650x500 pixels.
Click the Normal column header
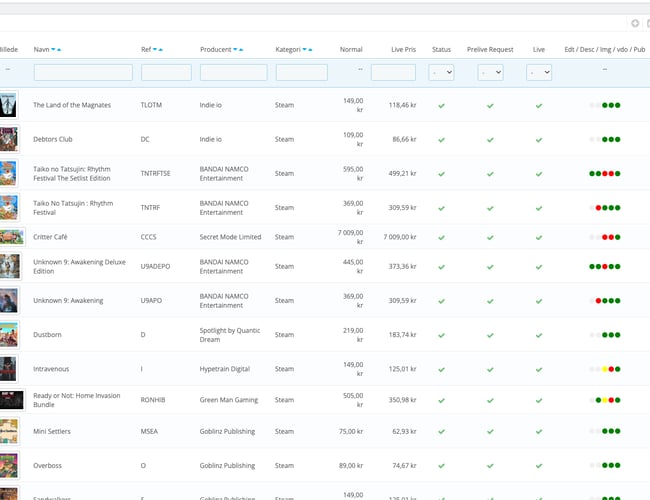351,49
